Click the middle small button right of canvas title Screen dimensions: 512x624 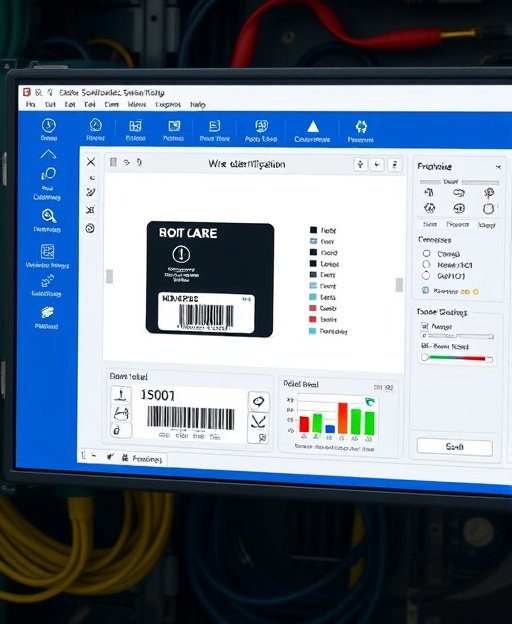coord(377,164)
